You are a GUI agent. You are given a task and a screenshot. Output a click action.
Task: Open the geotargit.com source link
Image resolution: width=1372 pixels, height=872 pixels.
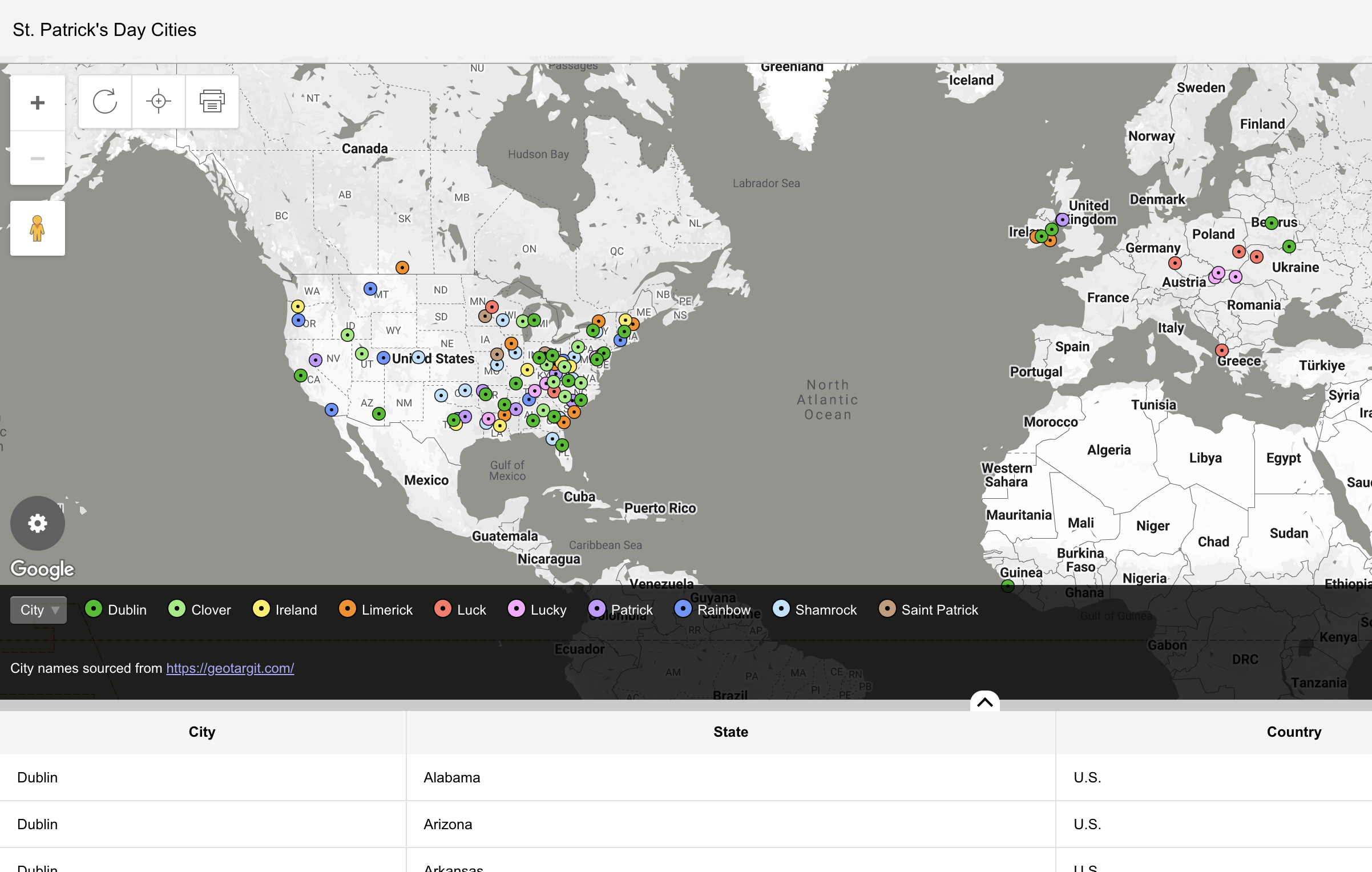[x=230, y=668]
